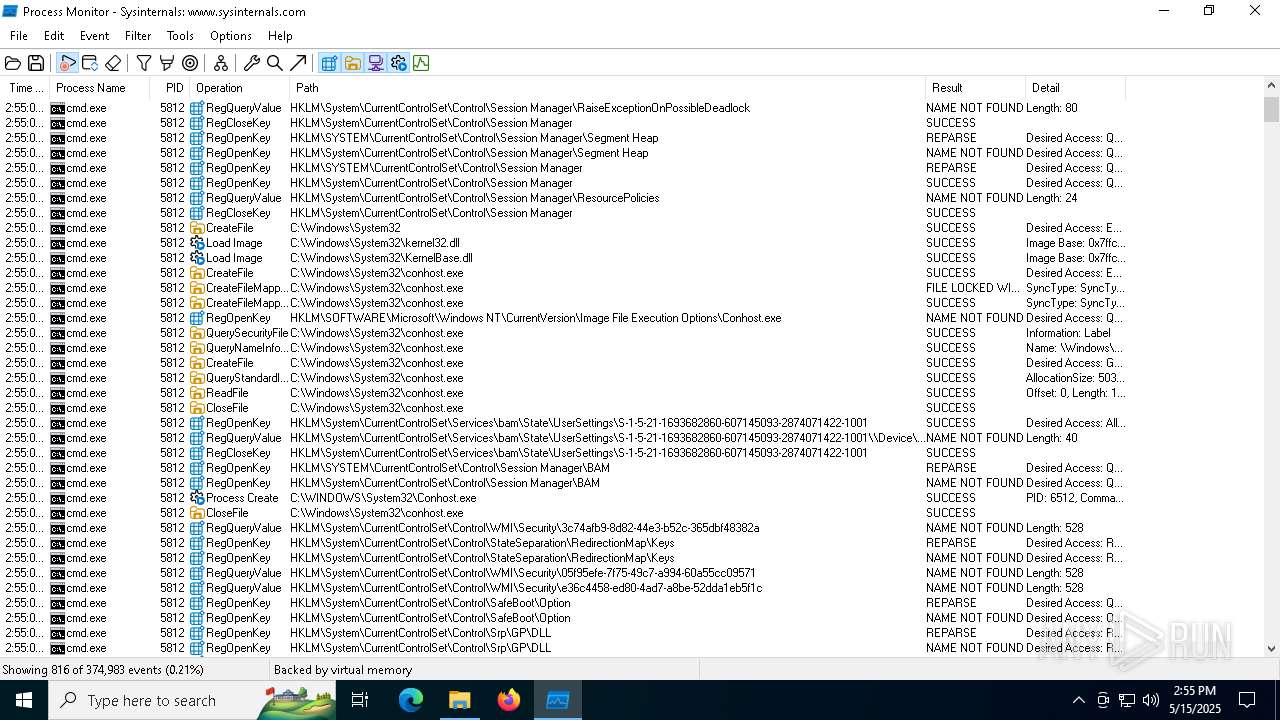Open File Explorer from taskbar
Image resolution: width=1280 pixels, height=720 pixels.
pyautogui.click(x=459, y=700)
